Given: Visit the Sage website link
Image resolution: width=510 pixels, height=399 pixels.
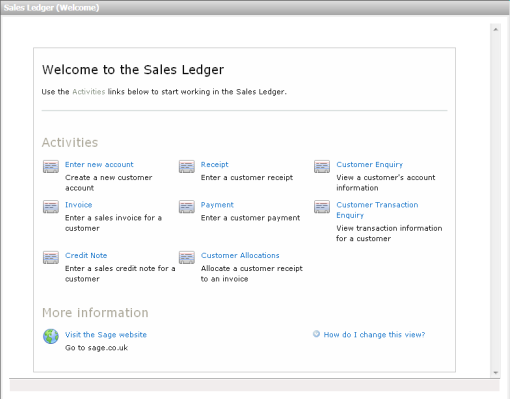Looking at the screenshot, I should [x=106, y=335].
